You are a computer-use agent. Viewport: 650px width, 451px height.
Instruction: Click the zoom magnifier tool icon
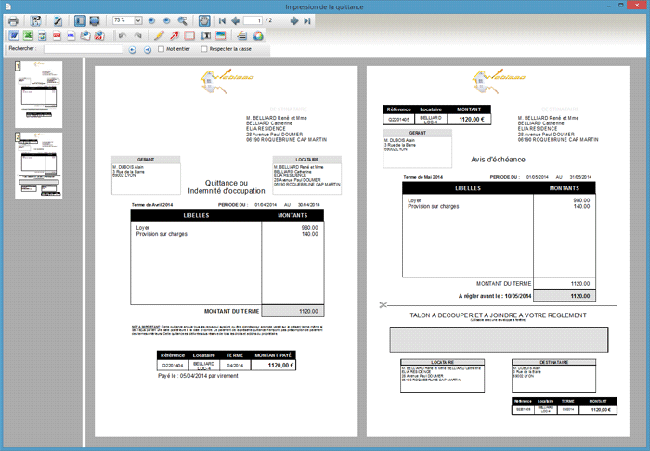tap(181, 20)
